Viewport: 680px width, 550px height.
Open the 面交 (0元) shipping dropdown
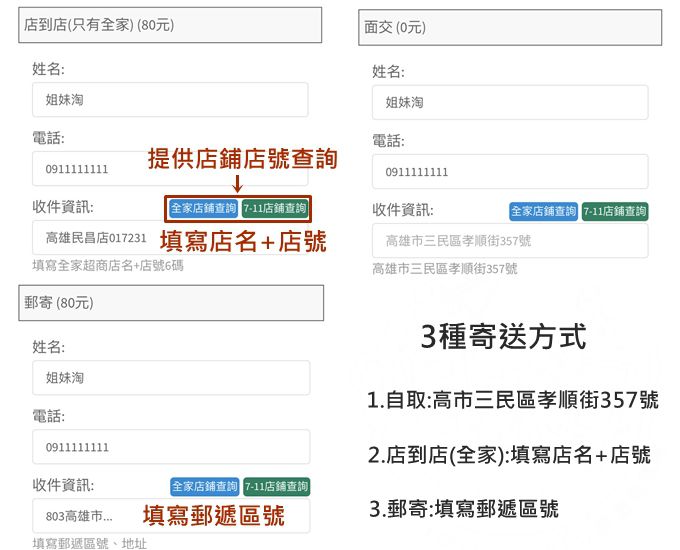(x=510, y=28)
